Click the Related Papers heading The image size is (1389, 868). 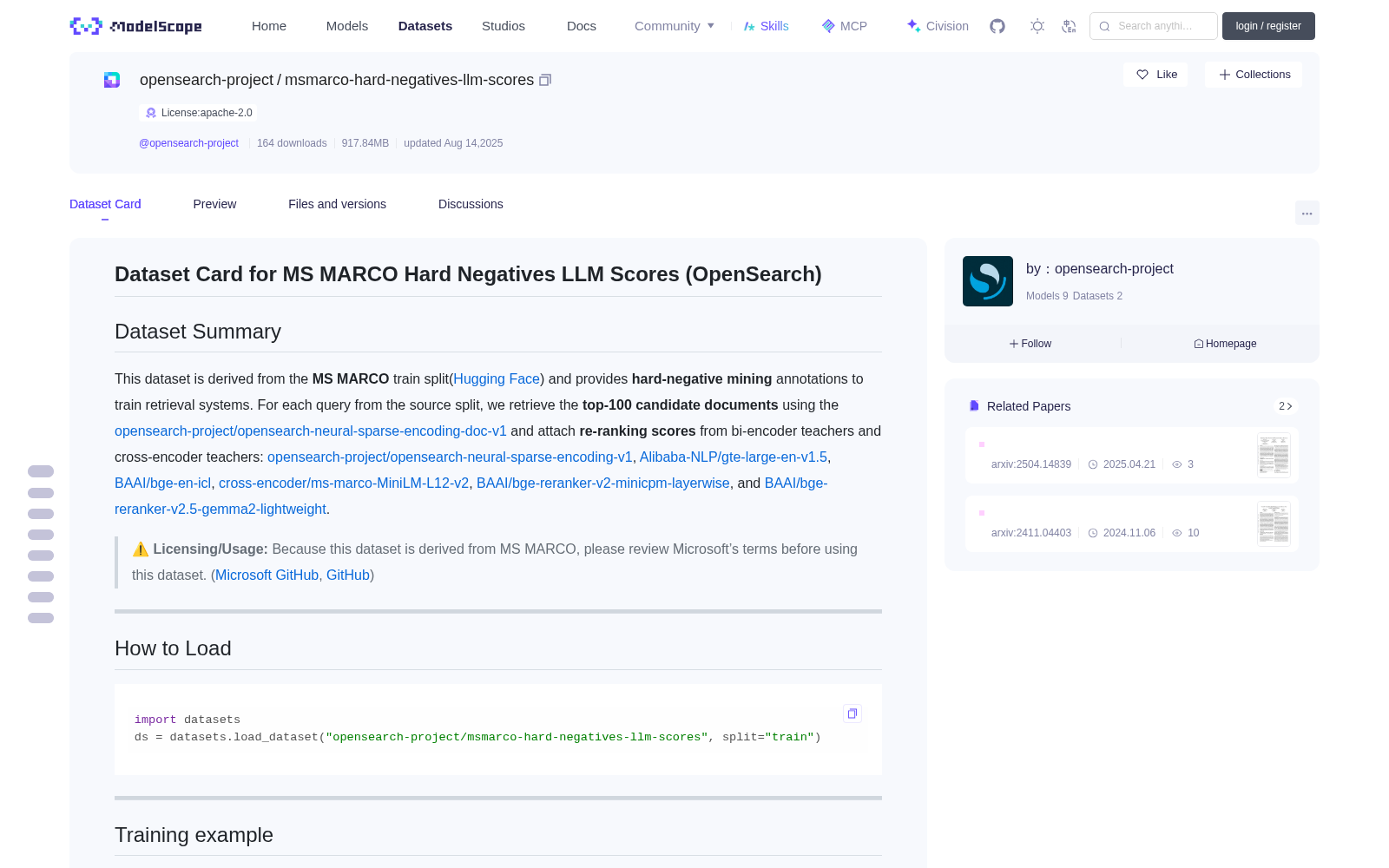1029,406
